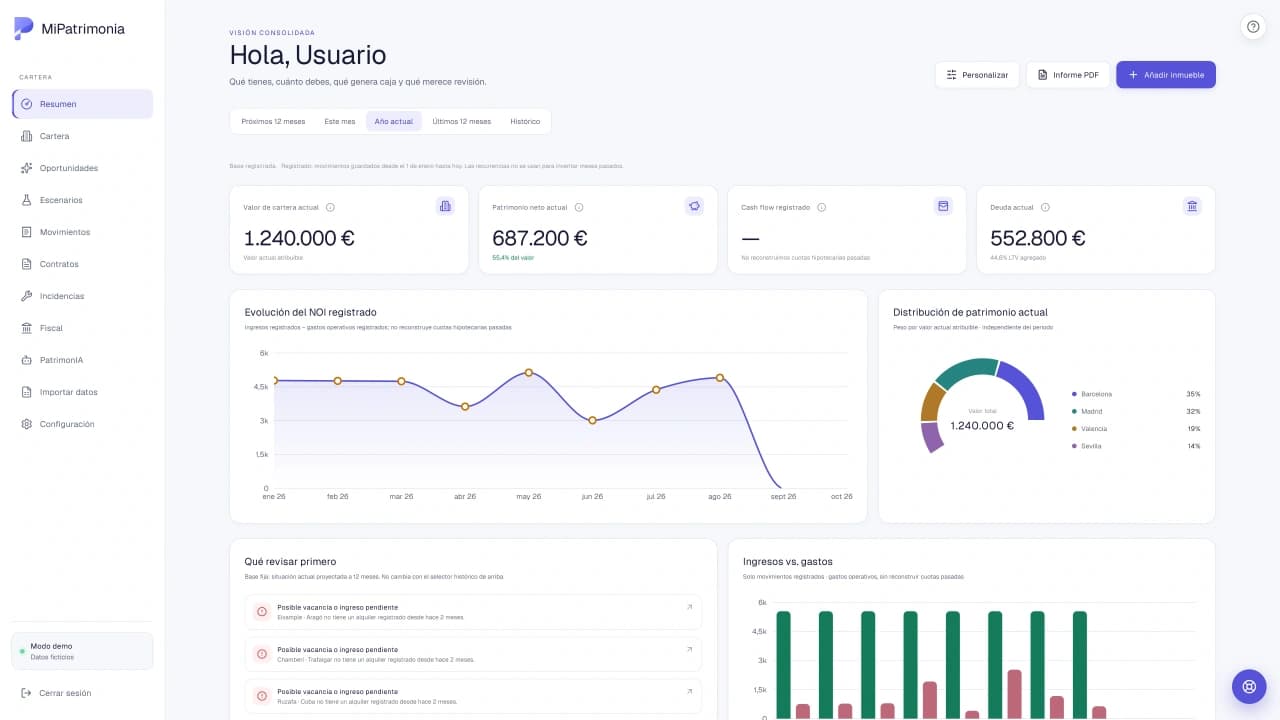Open the arrow icon on Eixample vacancy alert
Image resolution: width=1280 pixels, height=720 pixels.
tap(689, 607)
